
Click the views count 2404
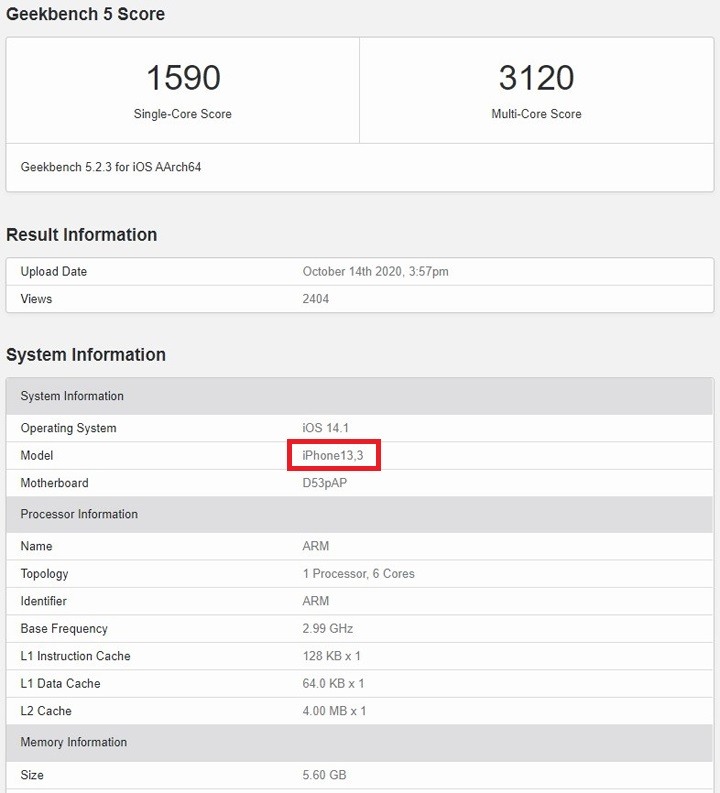click(x=316, y=299)
